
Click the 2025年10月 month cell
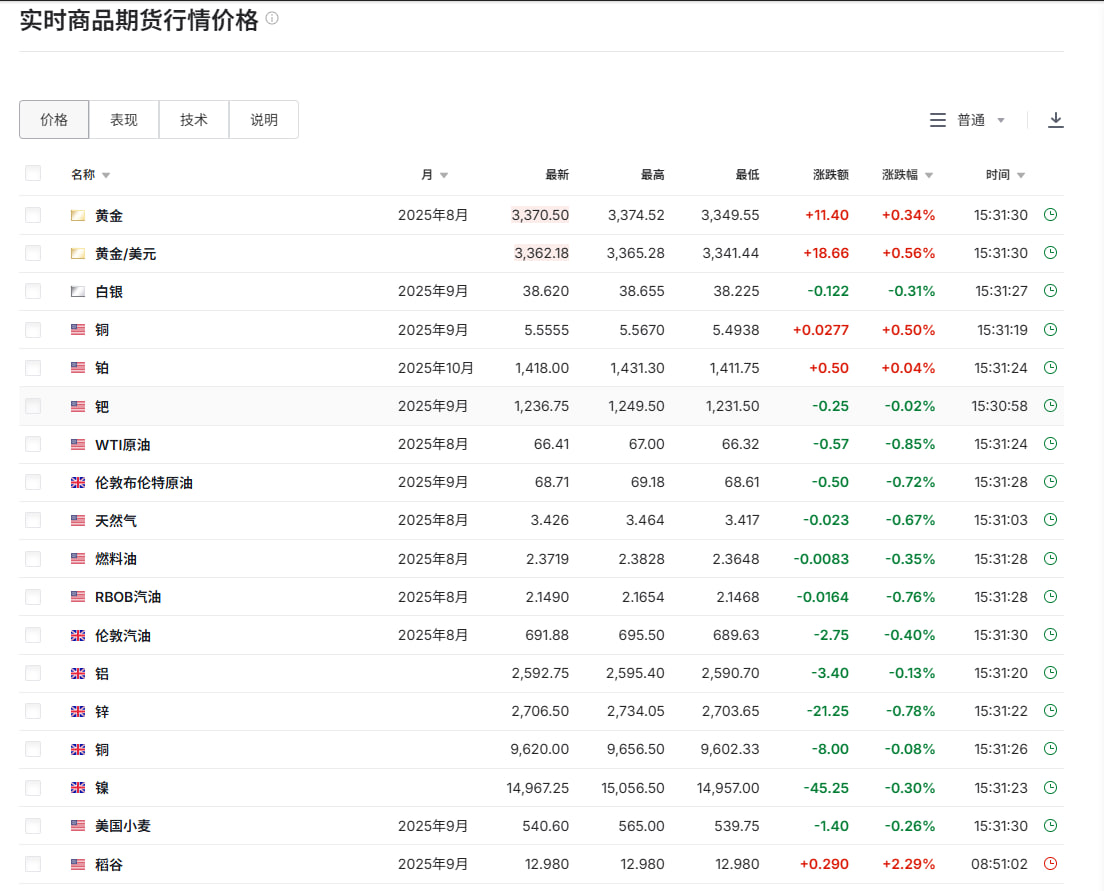436,368
